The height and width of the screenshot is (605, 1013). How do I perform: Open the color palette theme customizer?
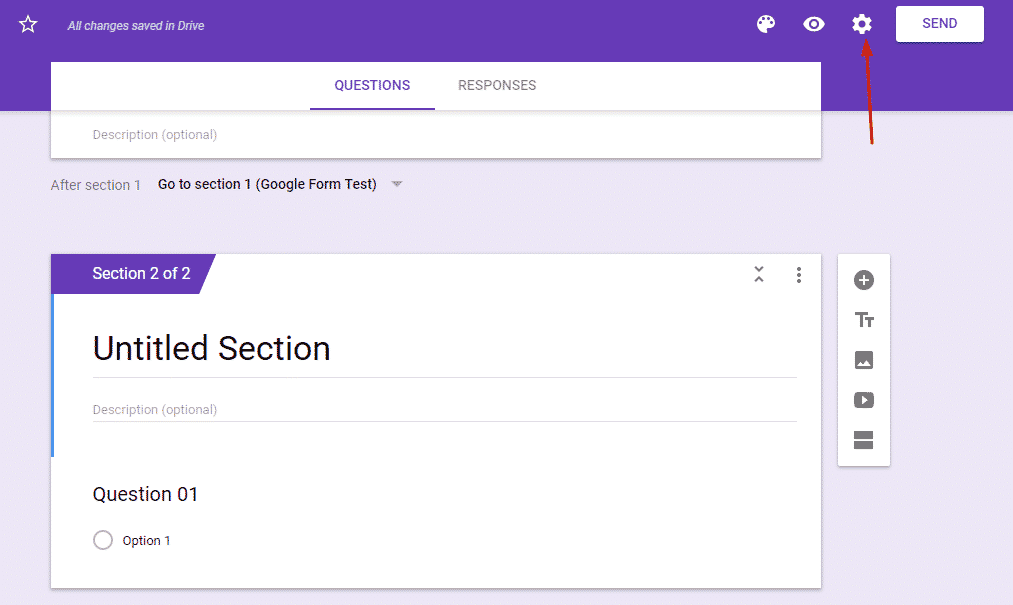(766, 24)
